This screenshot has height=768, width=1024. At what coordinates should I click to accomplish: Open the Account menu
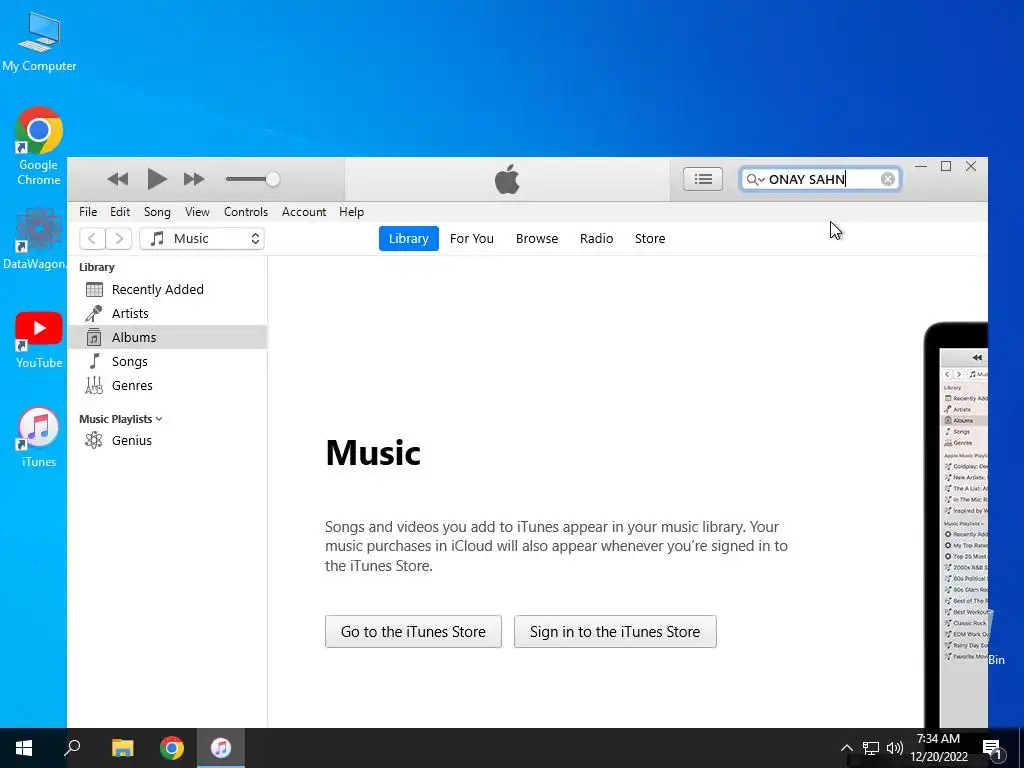[x=304, y=212]
